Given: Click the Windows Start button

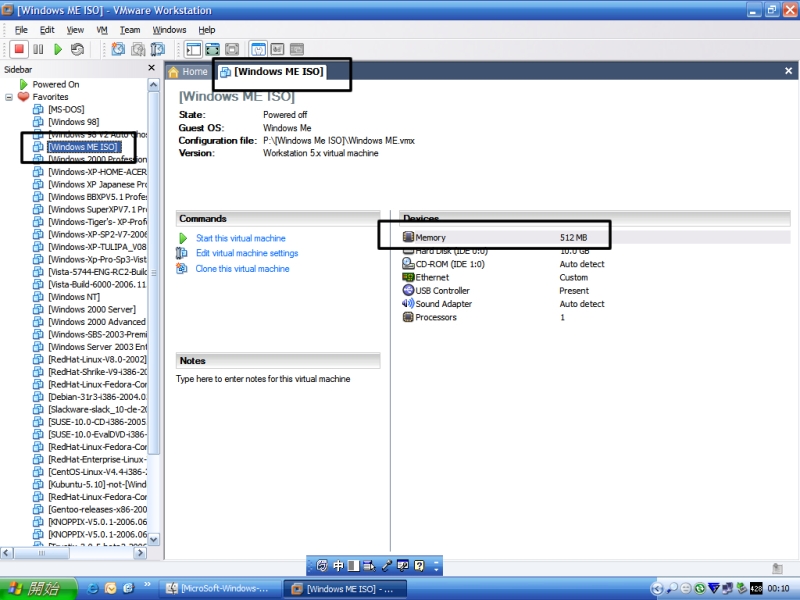Looking at the screenshot, I should (38, 589).
